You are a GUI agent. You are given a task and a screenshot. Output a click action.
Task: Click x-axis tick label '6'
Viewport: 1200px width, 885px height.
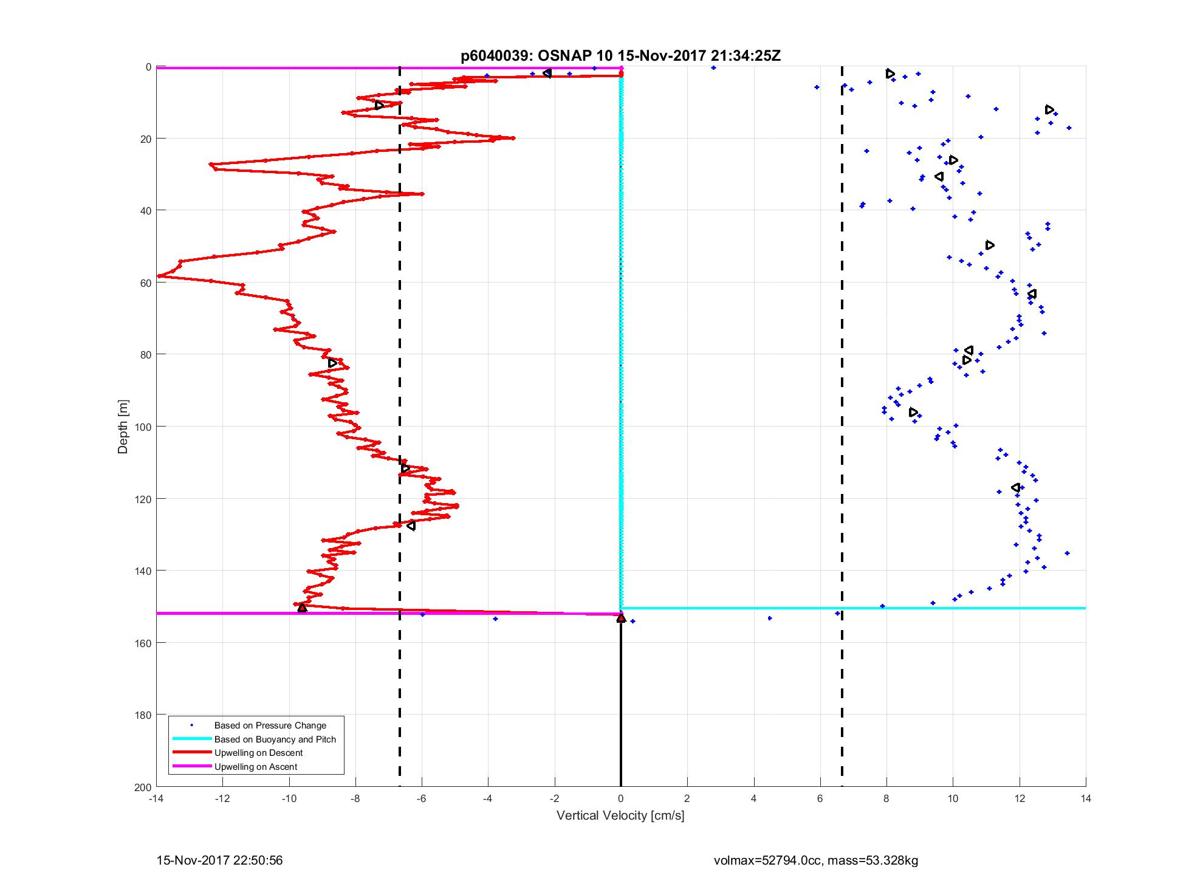[x=820, y=799]
